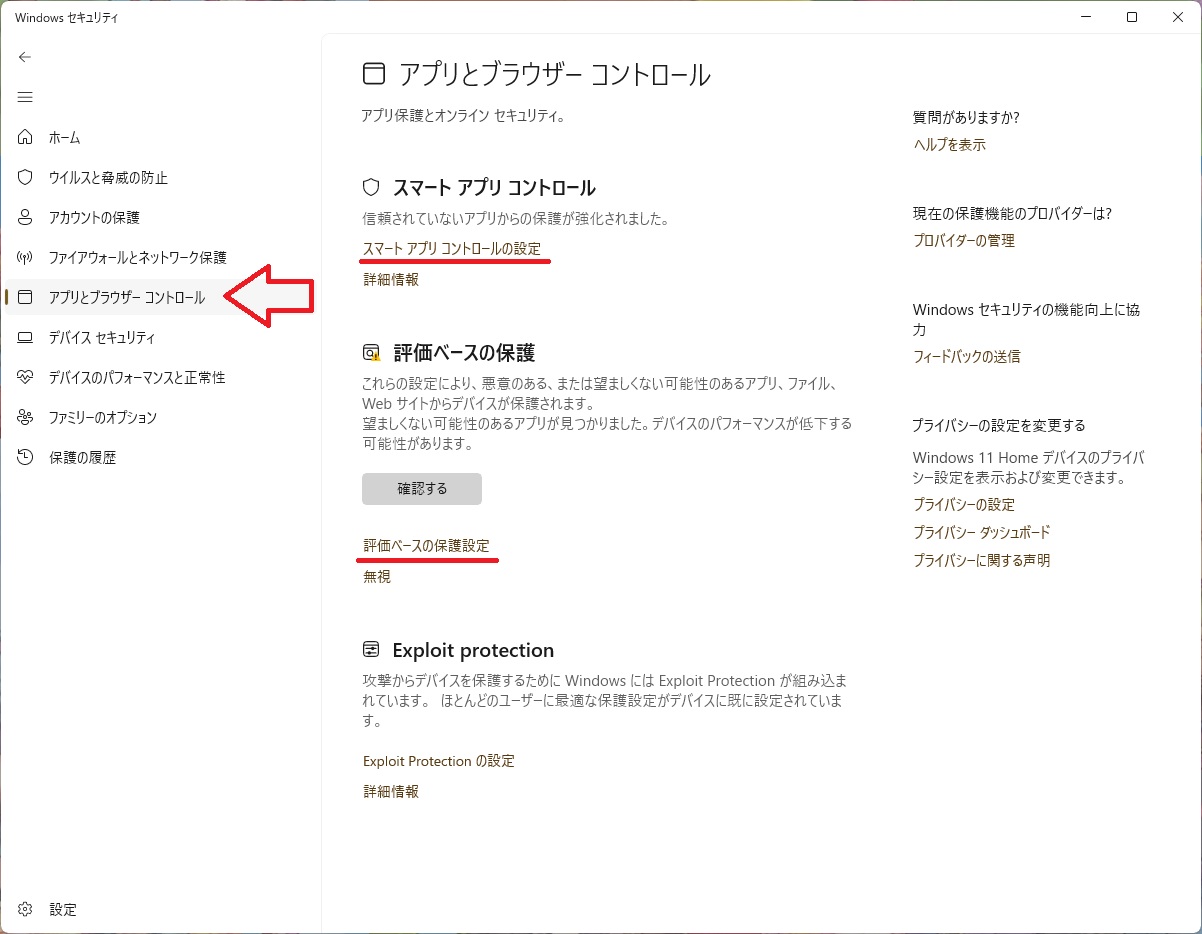Click the スマート アプリ コントロール shield icon

371,187
